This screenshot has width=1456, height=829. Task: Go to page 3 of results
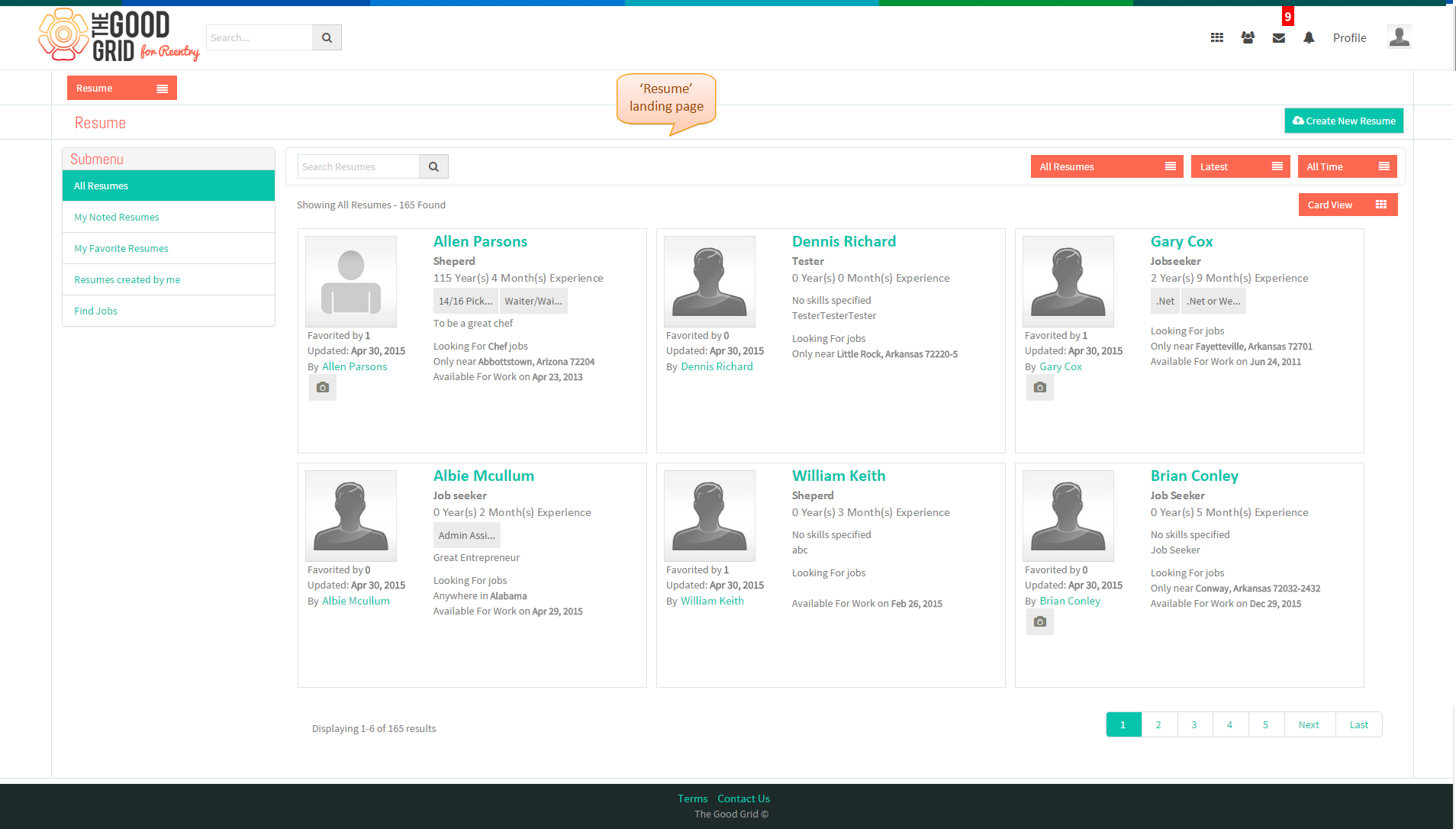(1194, 724)
